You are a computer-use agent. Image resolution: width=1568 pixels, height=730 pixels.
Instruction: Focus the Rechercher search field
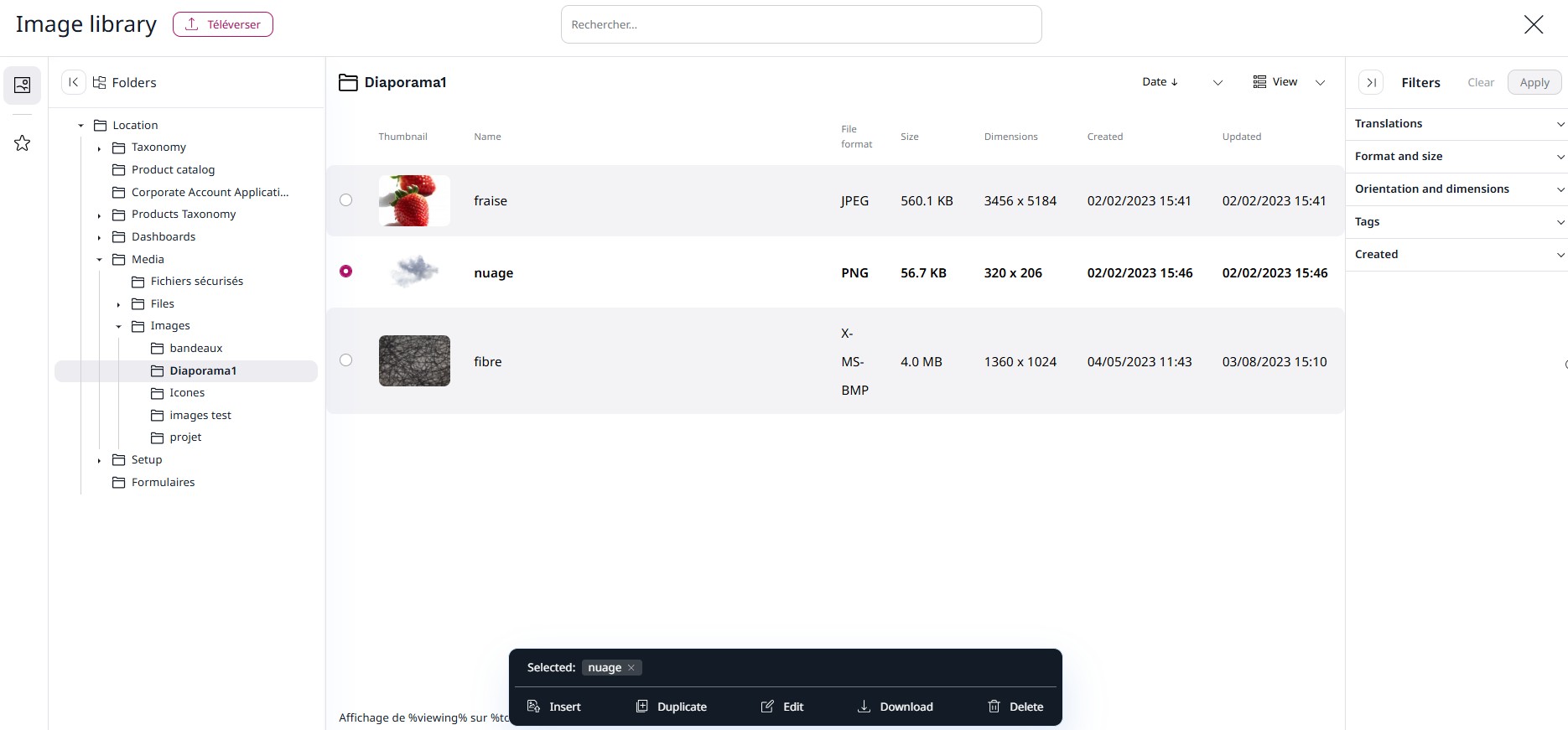[x=801, y=24]
